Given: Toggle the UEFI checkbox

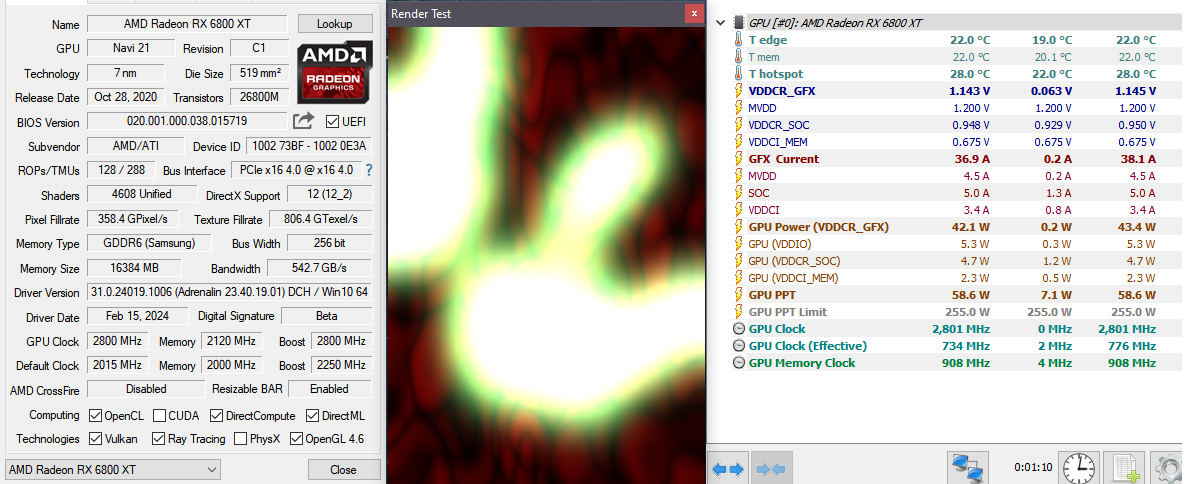Looking at the screenshot, I should tap(332, 122).
